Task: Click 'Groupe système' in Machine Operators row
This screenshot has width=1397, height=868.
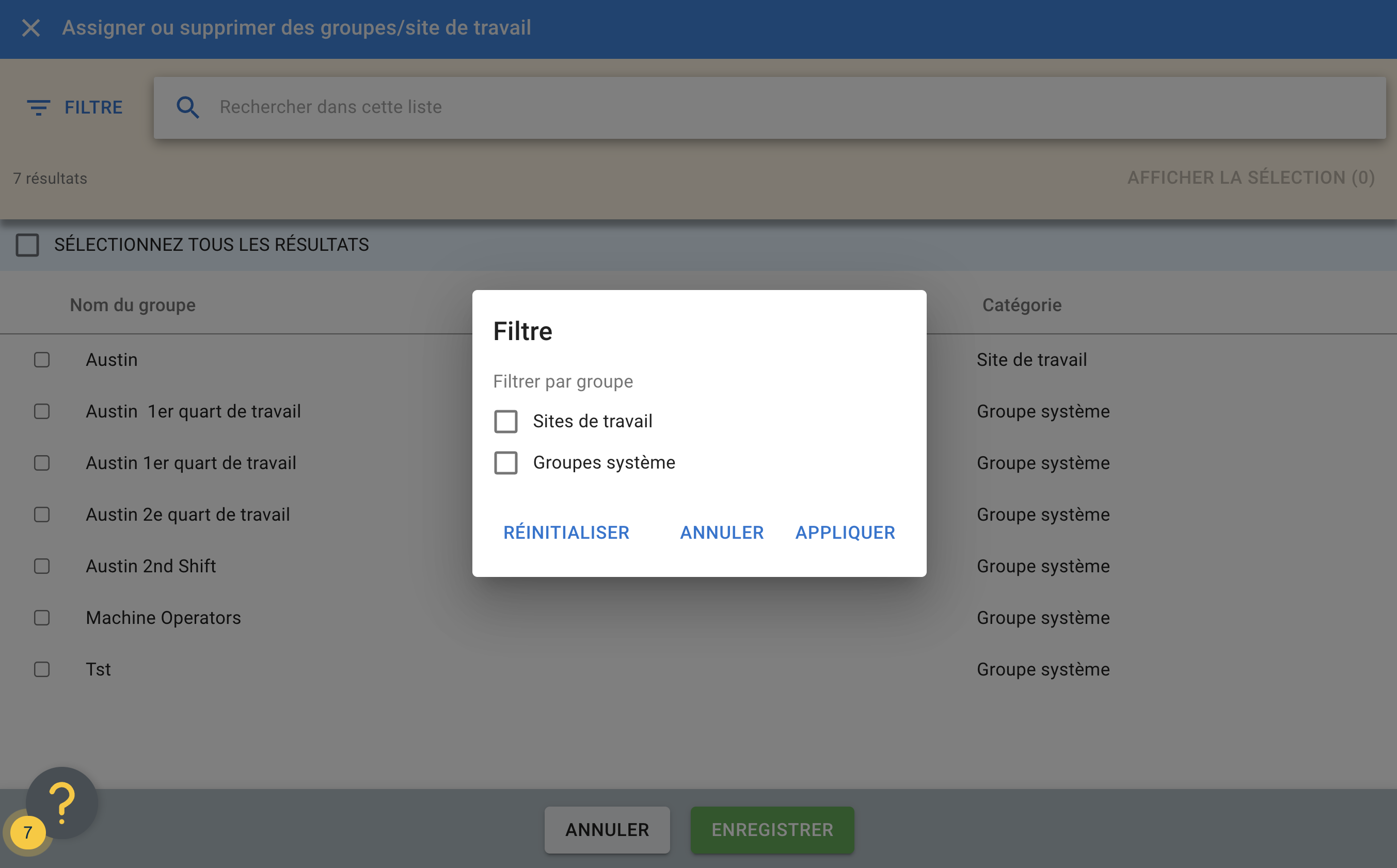Action: pyautogui.click(x=1043, y=618)
